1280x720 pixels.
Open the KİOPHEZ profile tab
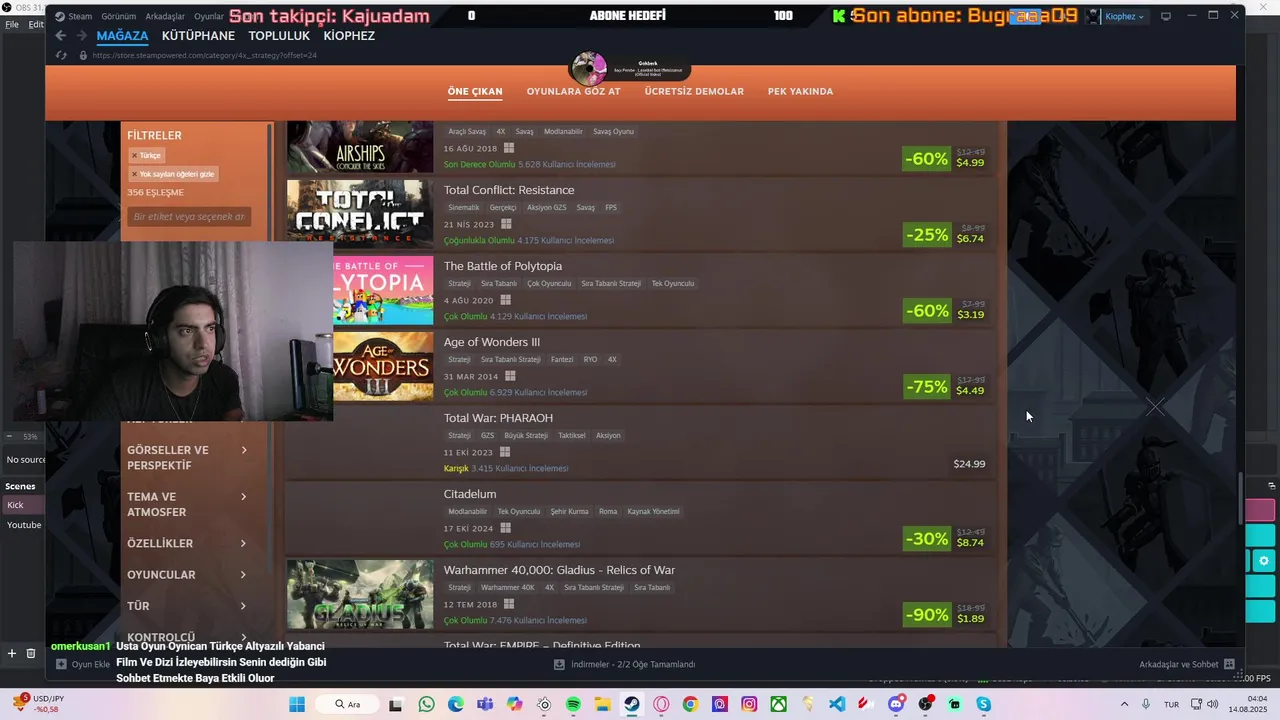(349, 36)
